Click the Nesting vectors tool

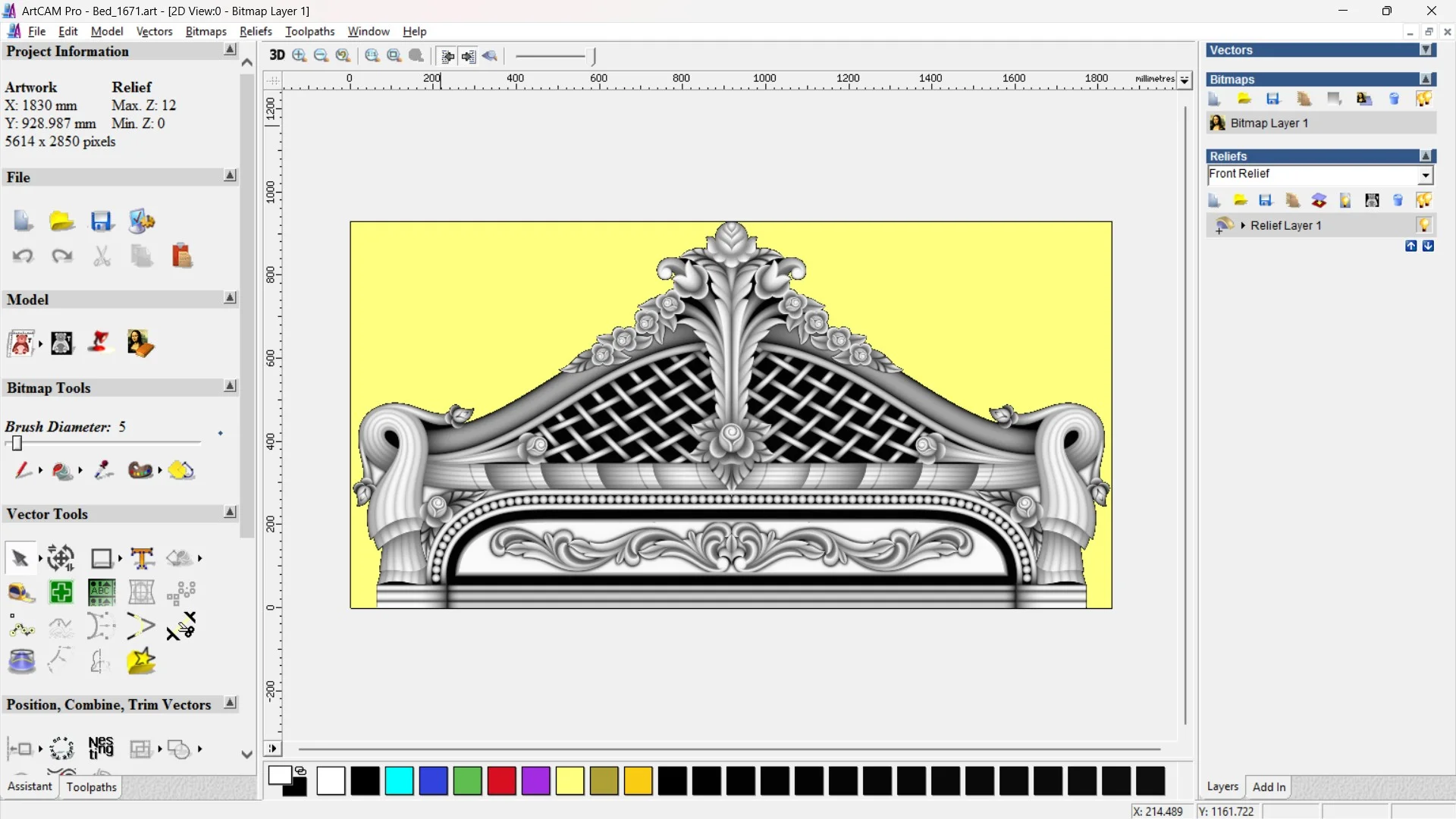point(101,748)
